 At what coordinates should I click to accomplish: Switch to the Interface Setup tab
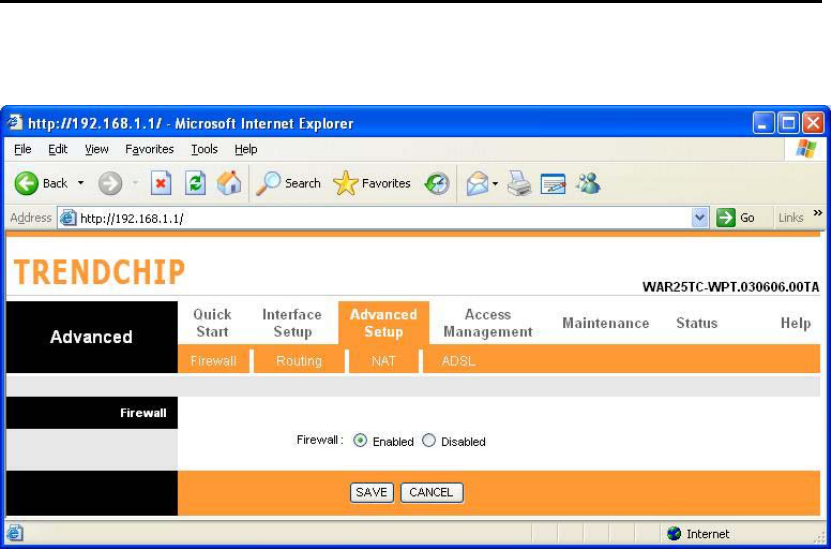coord(292,323)
